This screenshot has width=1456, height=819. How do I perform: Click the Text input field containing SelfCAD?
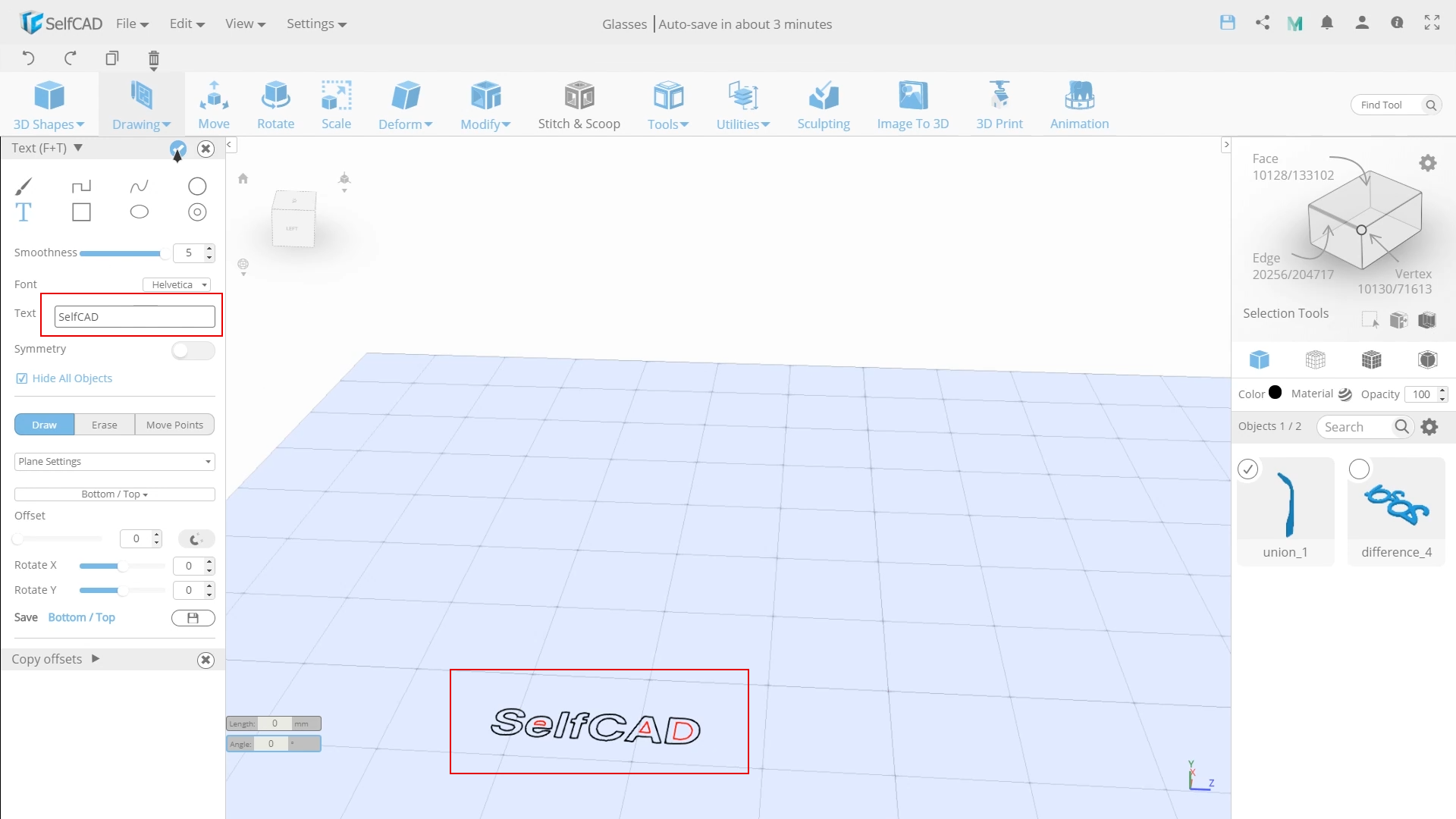(135, 317)
